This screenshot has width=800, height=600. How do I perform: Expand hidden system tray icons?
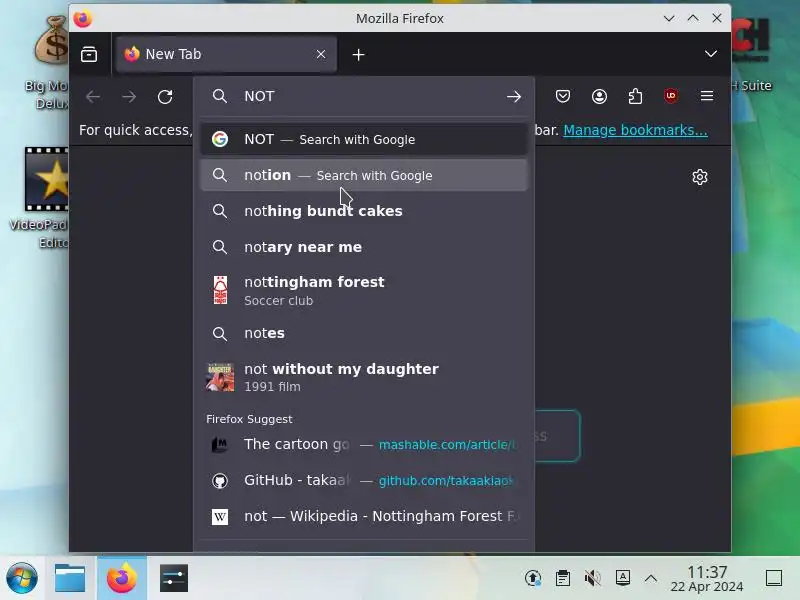pos(651,578)
